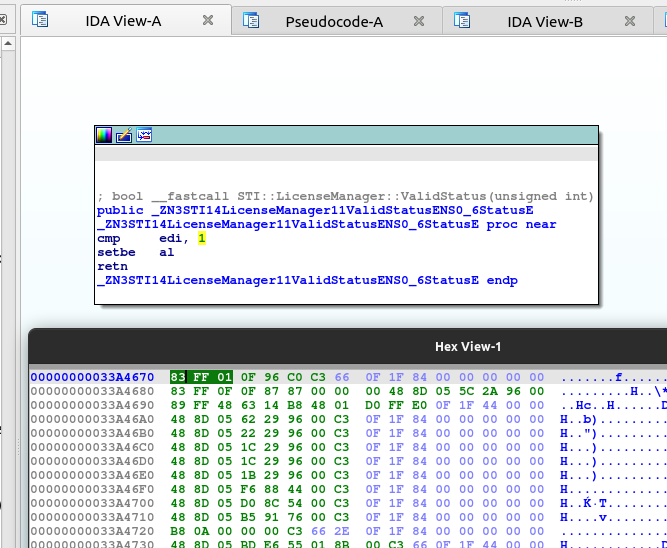Click the Hex View-1 title bar
The width and height of the screenshot is (667, 548).
click(x=348, y=346)
